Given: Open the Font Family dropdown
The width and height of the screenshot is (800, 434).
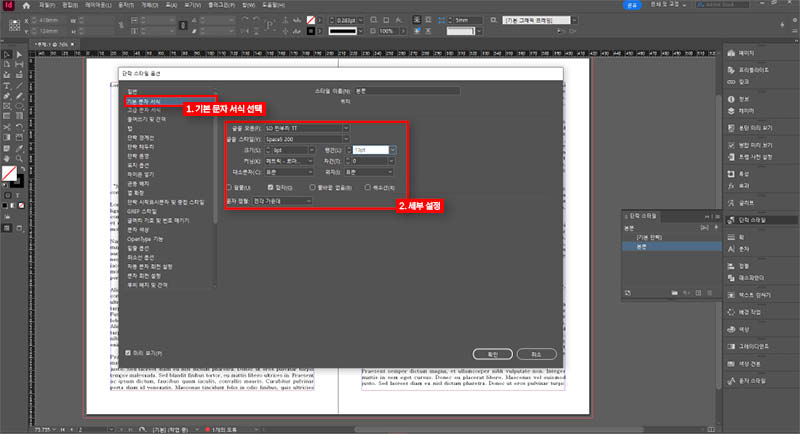Looking at the screenshot, I should coord(307,128).
